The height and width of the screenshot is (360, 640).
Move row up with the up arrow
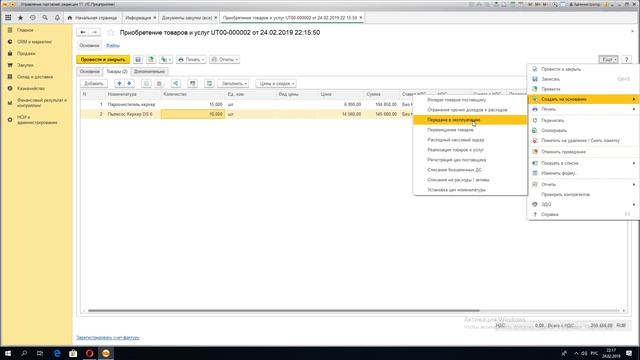point(119,84)
